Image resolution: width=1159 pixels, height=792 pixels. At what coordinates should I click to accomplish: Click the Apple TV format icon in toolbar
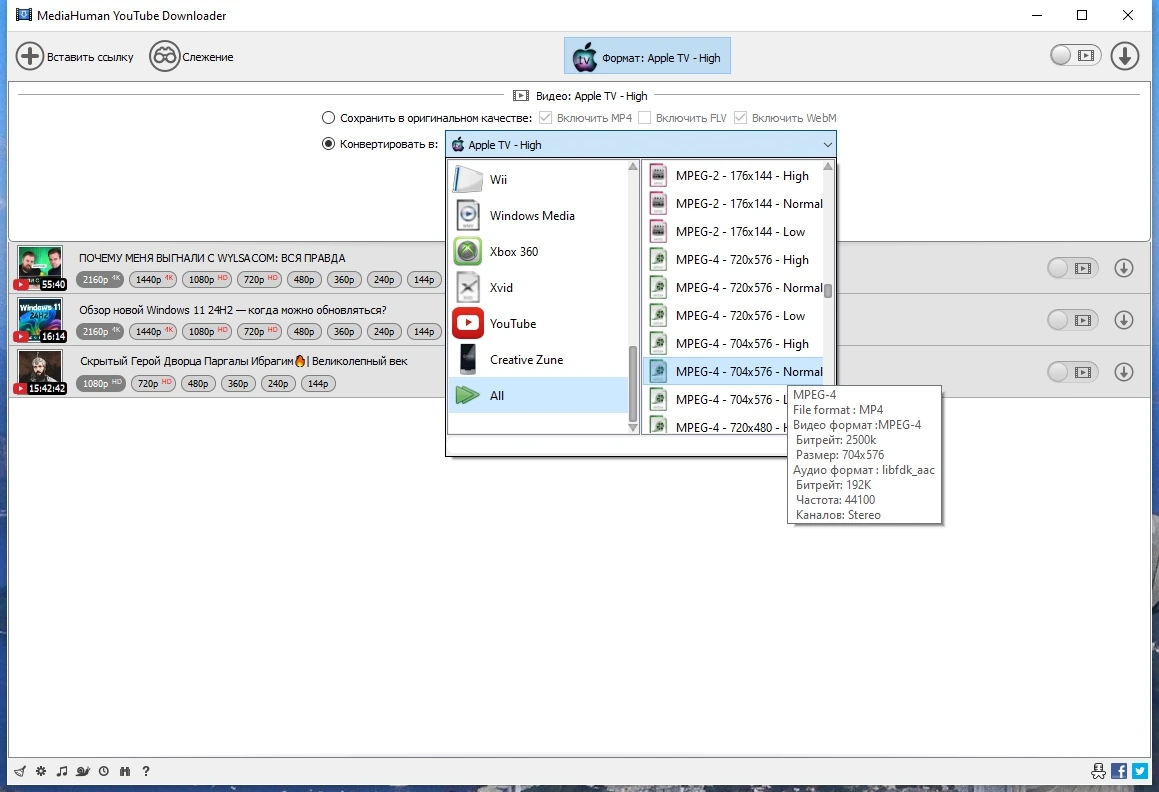pos(585,57)
